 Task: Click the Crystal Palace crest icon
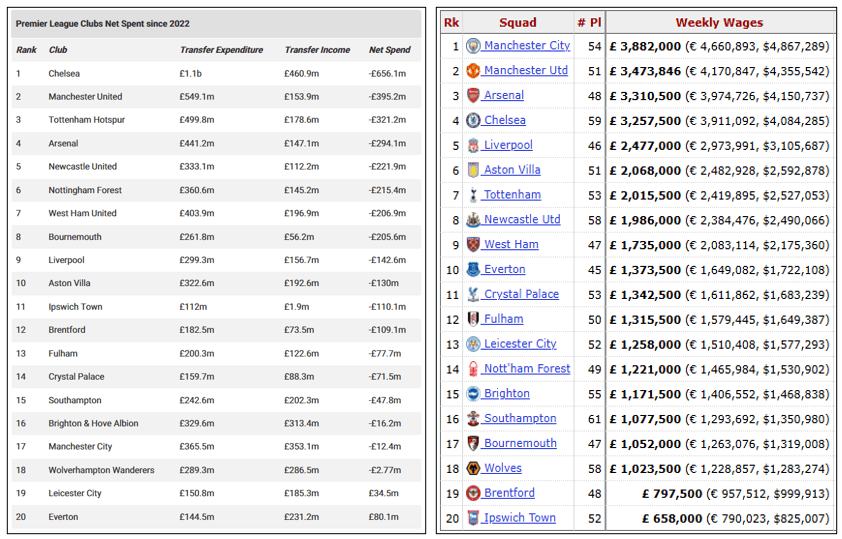click(473, 294)
